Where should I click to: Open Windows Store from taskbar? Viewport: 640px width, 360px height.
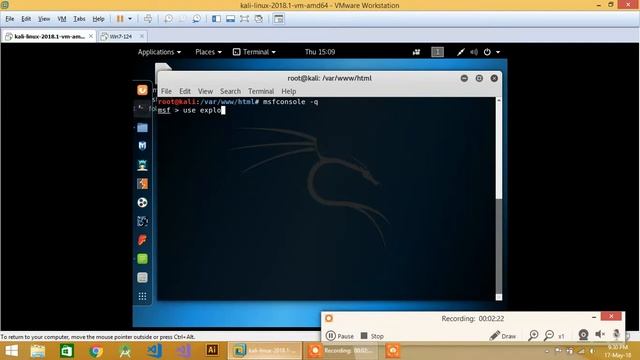(67, 351)
